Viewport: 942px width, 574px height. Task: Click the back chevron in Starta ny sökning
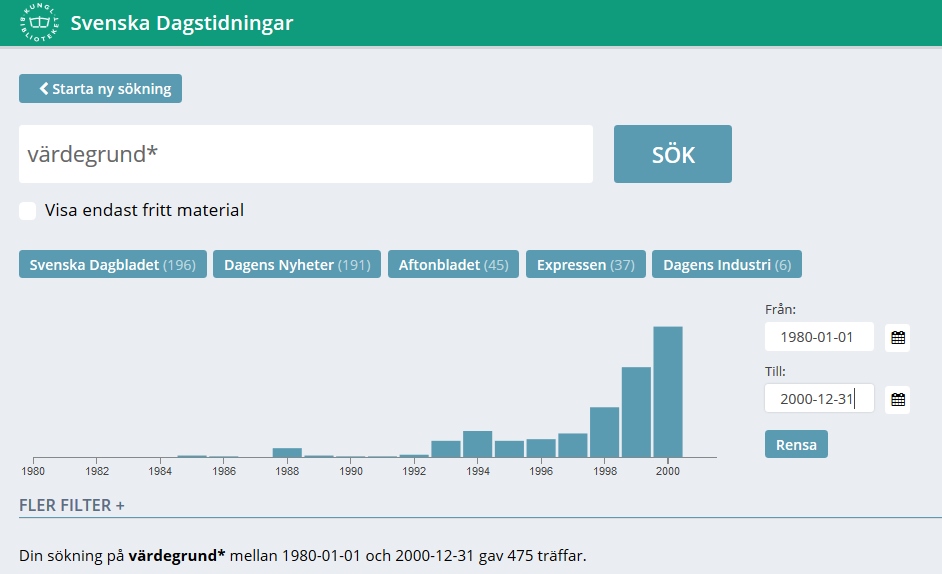coord(44,88)
